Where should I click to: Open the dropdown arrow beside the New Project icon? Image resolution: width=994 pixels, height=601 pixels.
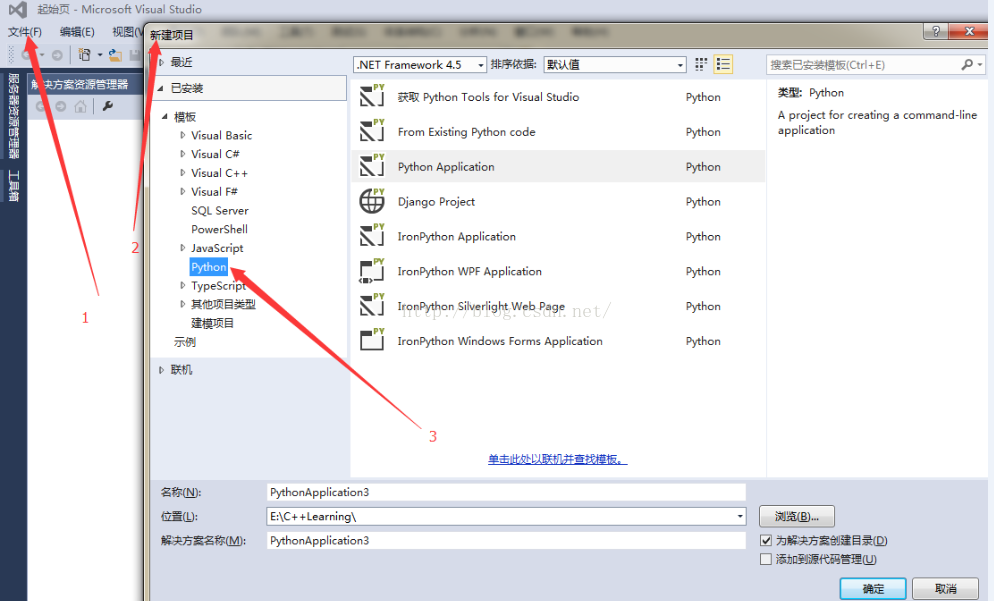100,55
